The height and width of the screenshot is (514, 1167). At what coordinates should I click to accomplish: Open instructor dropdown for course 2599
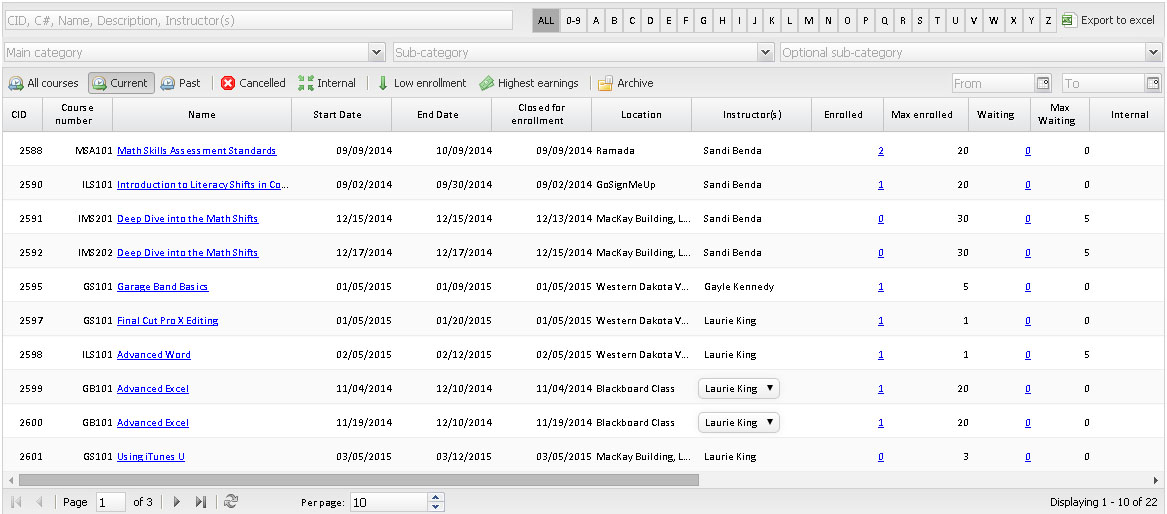click(738, 388)
